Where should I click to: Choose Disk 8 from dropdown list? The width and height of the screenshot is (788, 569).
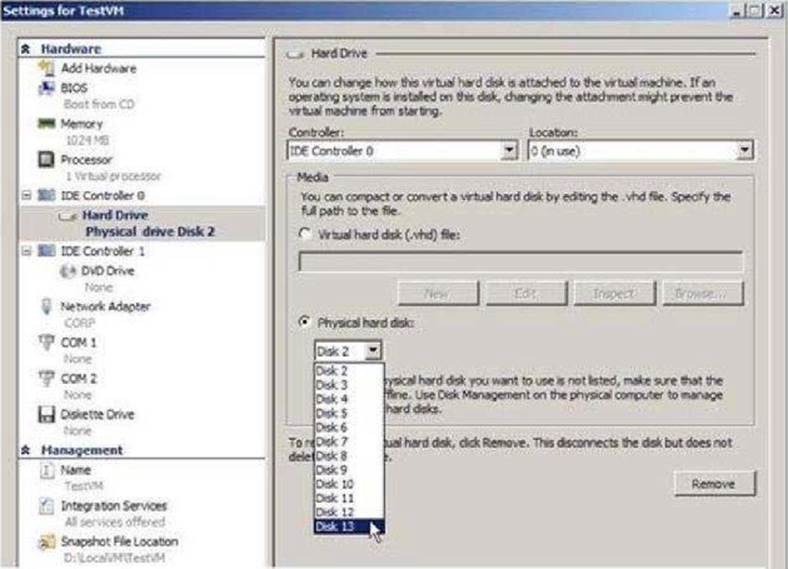tap(349, 455)
